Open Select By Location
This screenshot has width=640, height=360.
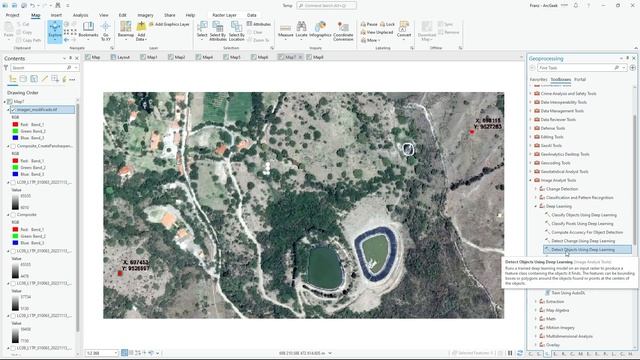point(236,31)
